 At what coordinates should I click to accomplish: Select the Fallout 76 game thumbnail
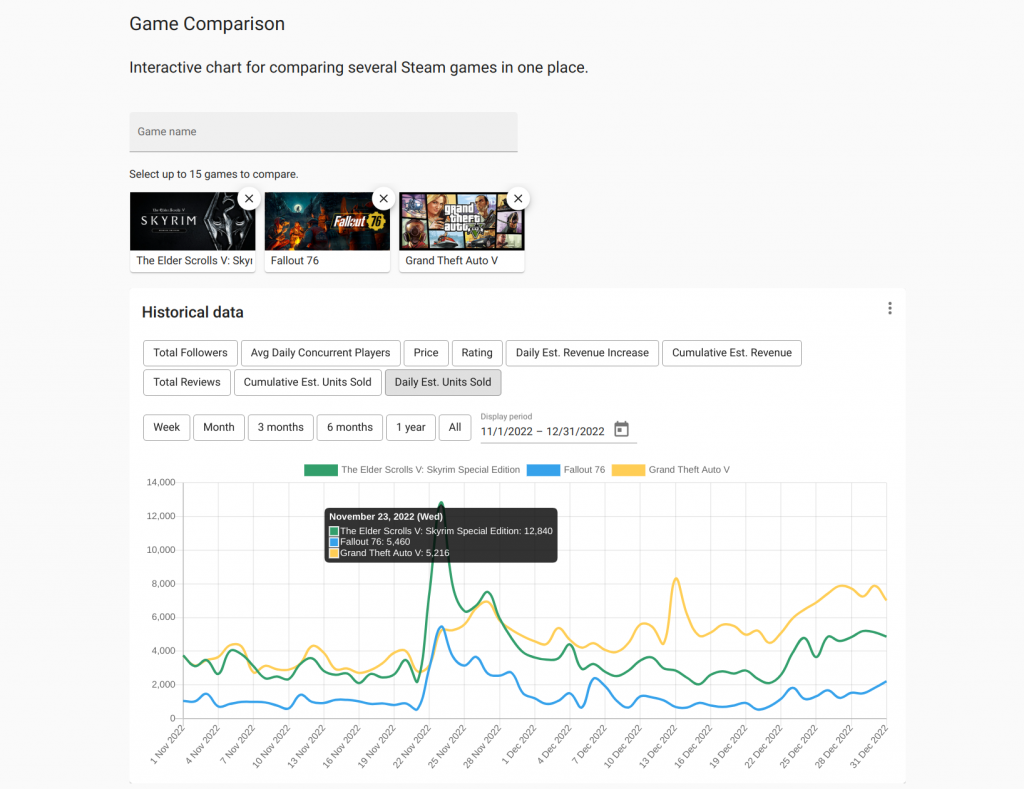(327, 221)
